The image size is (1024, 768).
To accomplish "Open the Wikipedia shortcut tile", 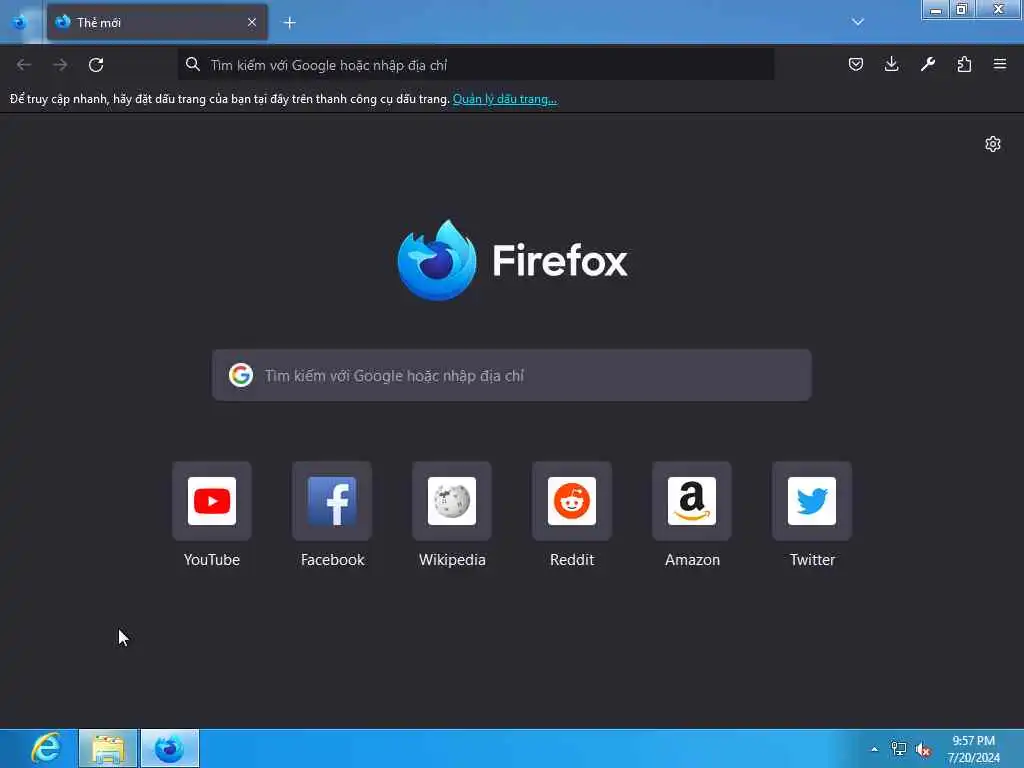I will 452,501.
